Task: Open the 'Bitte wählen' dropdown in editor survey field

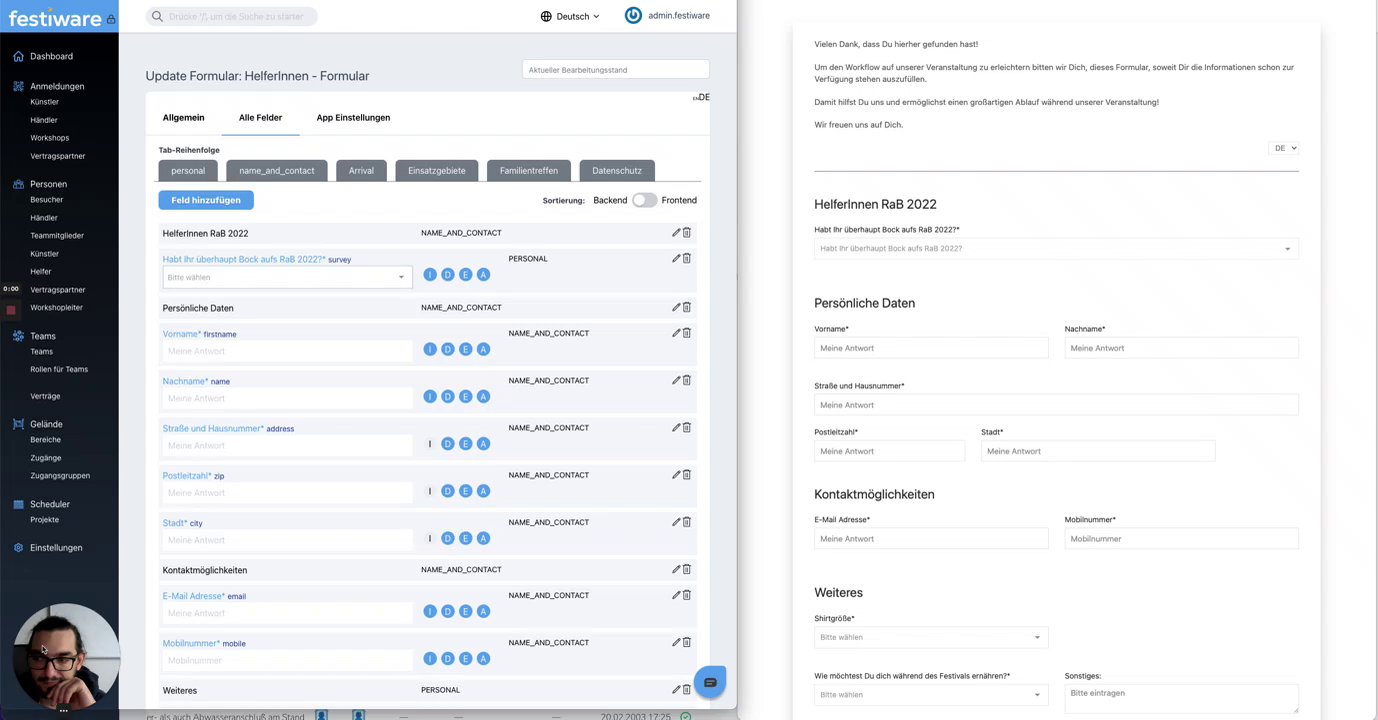Action: 287,277
